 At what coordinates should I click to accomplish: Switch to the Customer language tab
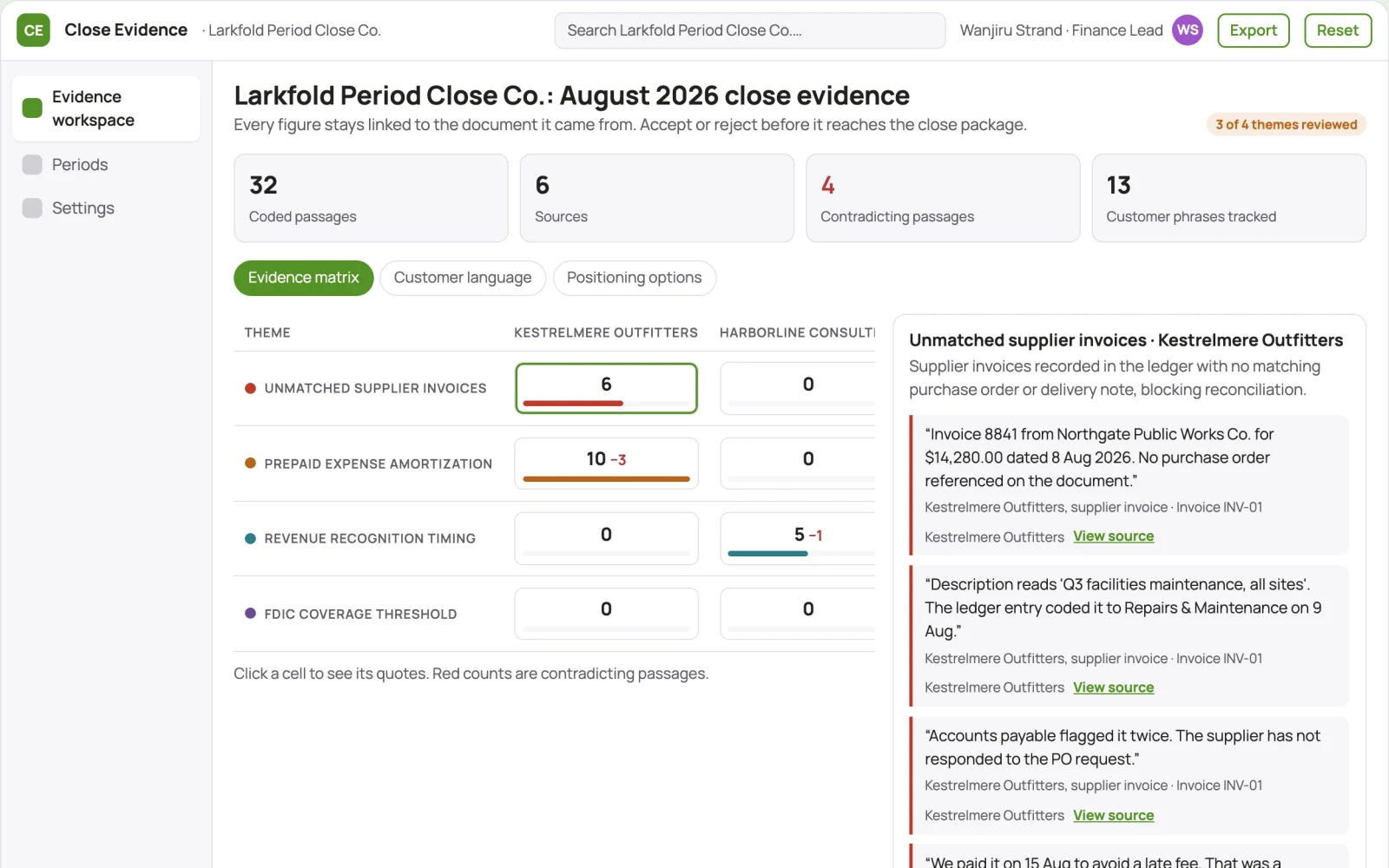(x=463, y=278)
